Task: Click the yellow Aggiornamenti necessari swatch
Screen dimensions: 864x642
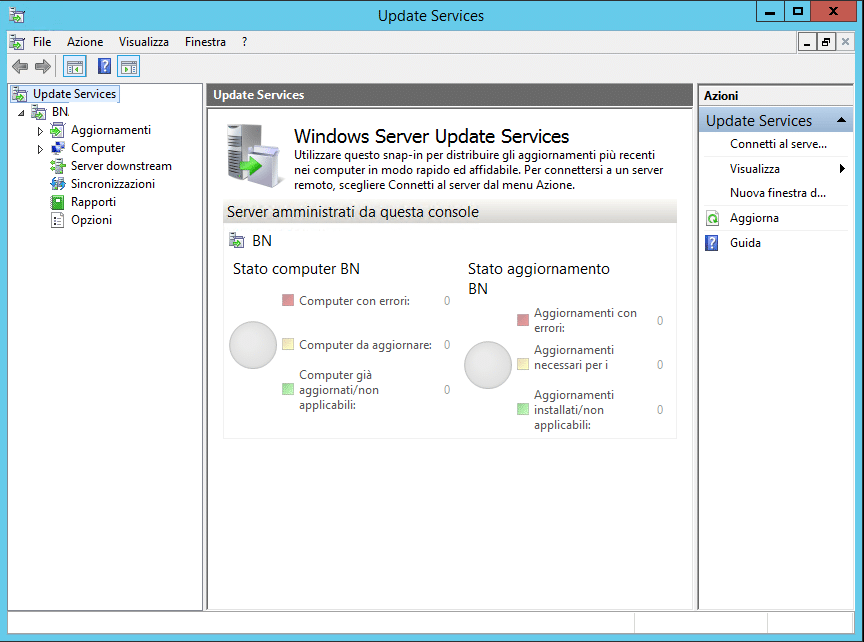Action: coord(523,364)
